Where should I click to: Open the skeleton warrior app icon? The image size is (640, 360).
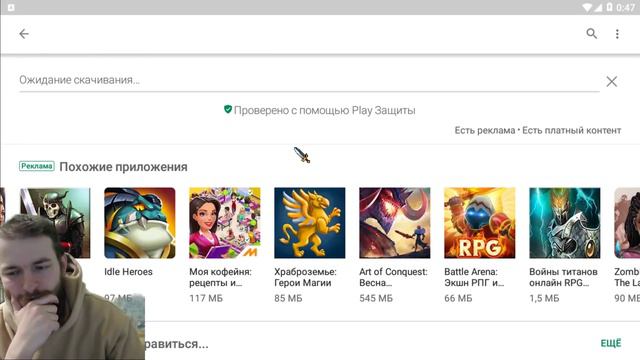point(55,223)
